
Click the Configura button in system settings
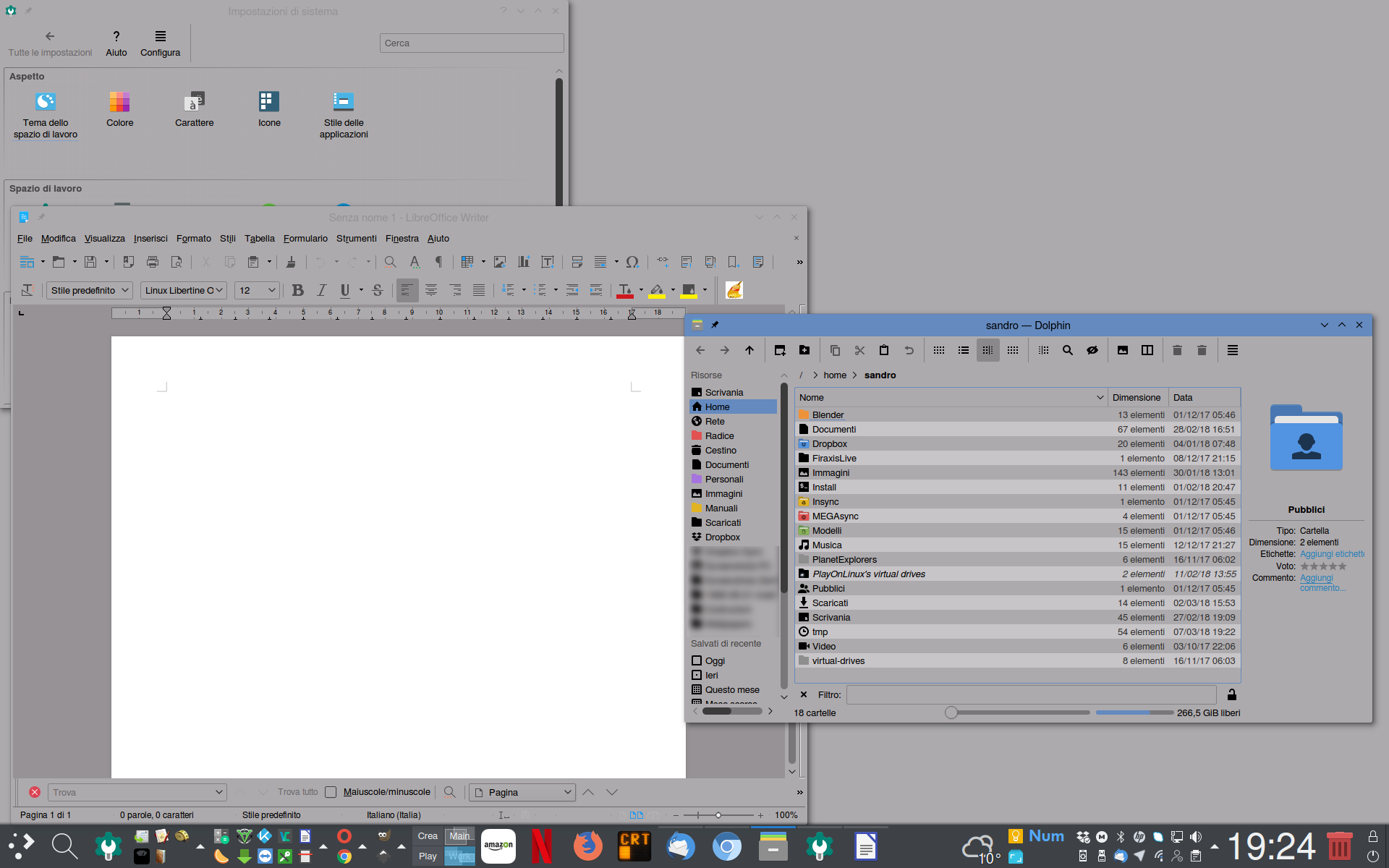tap(160, 43)
